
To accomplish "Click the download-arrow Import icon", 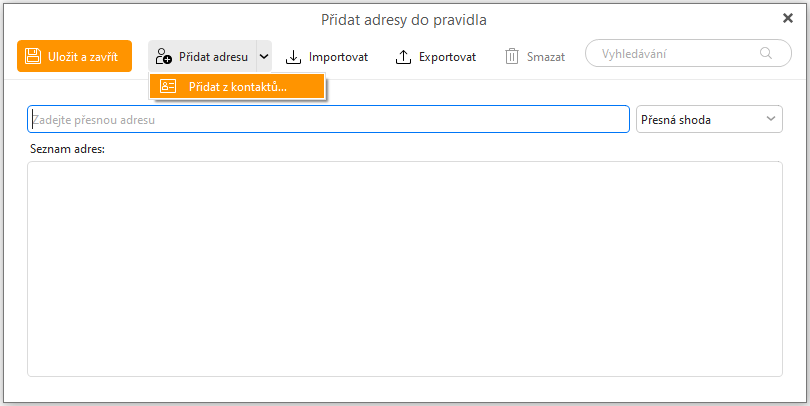I will [293, 57].
